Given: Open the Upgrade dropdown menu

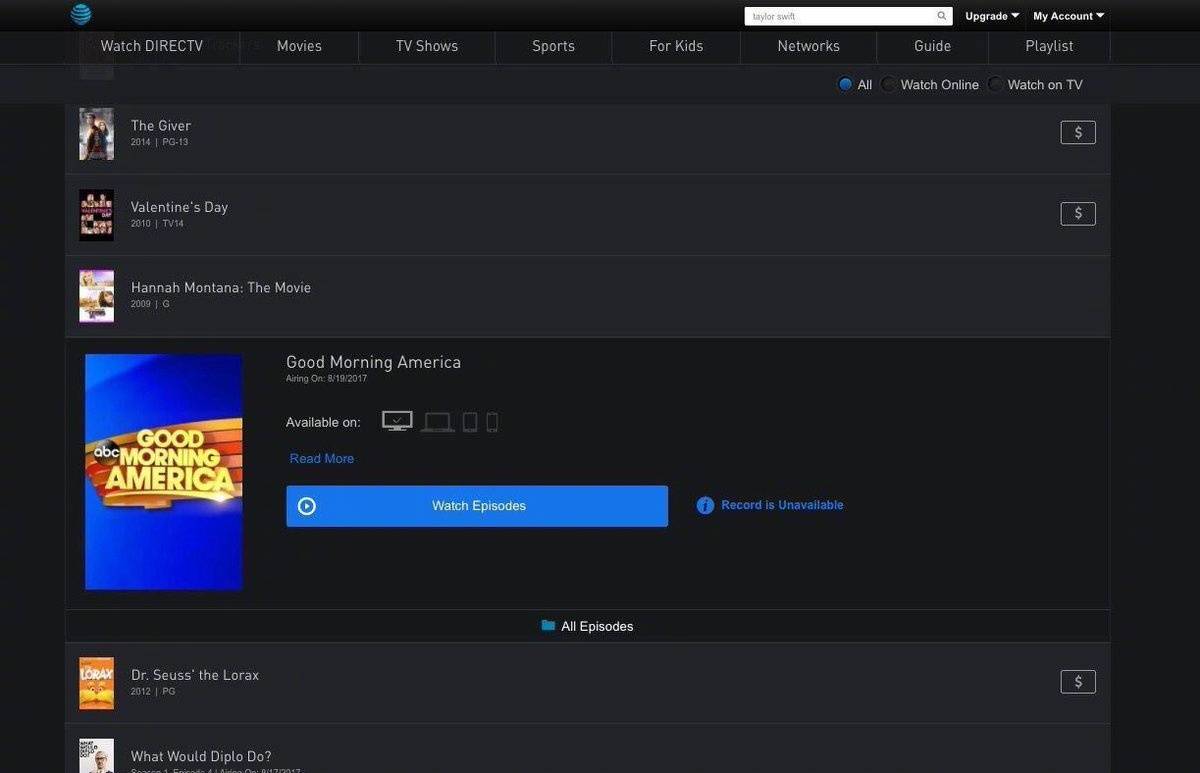Looking at the screenshot, I should (991, 16).
